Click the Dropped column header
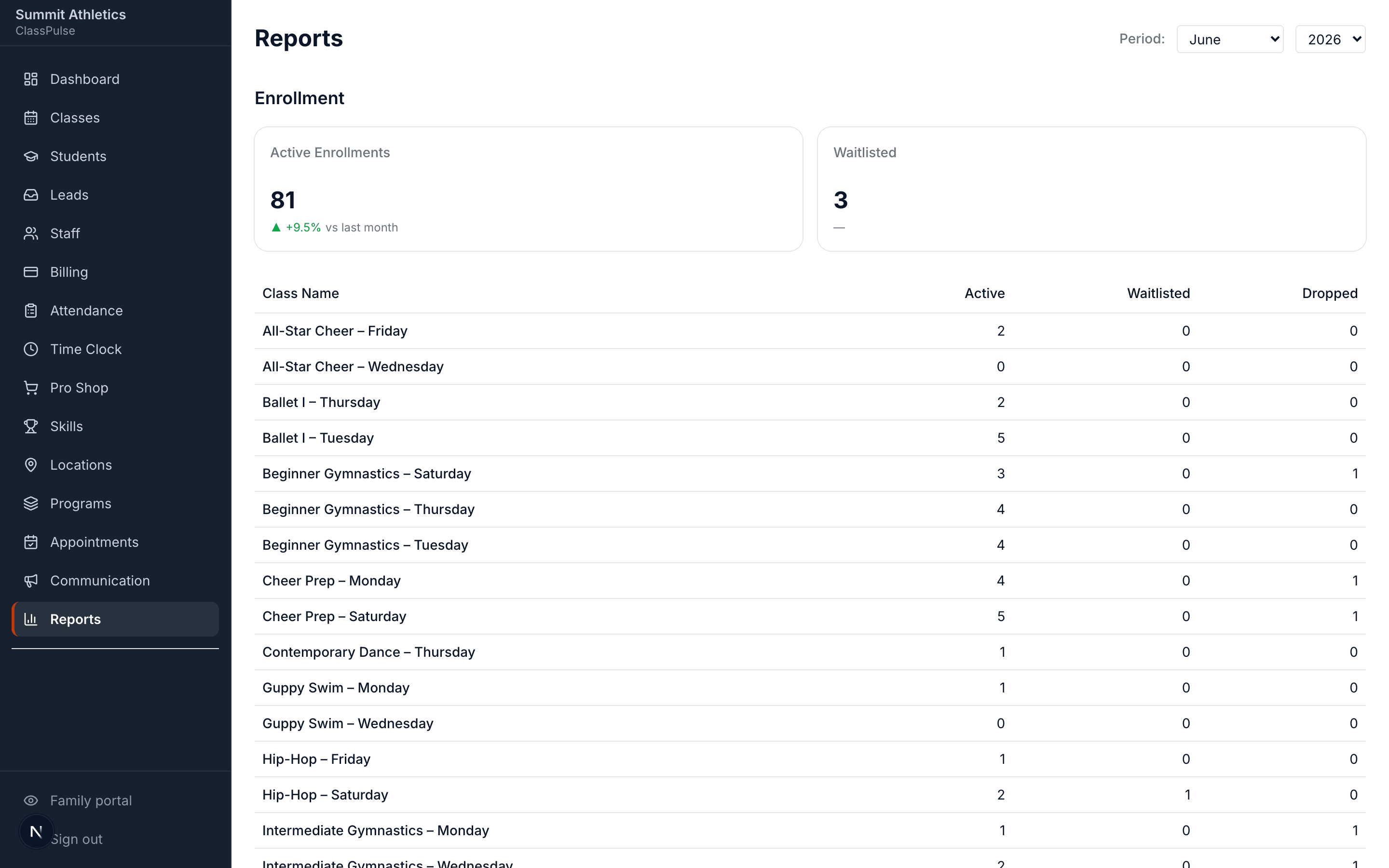The image size is (1389, 868). pyautogui.click(x=1329, y=293)
